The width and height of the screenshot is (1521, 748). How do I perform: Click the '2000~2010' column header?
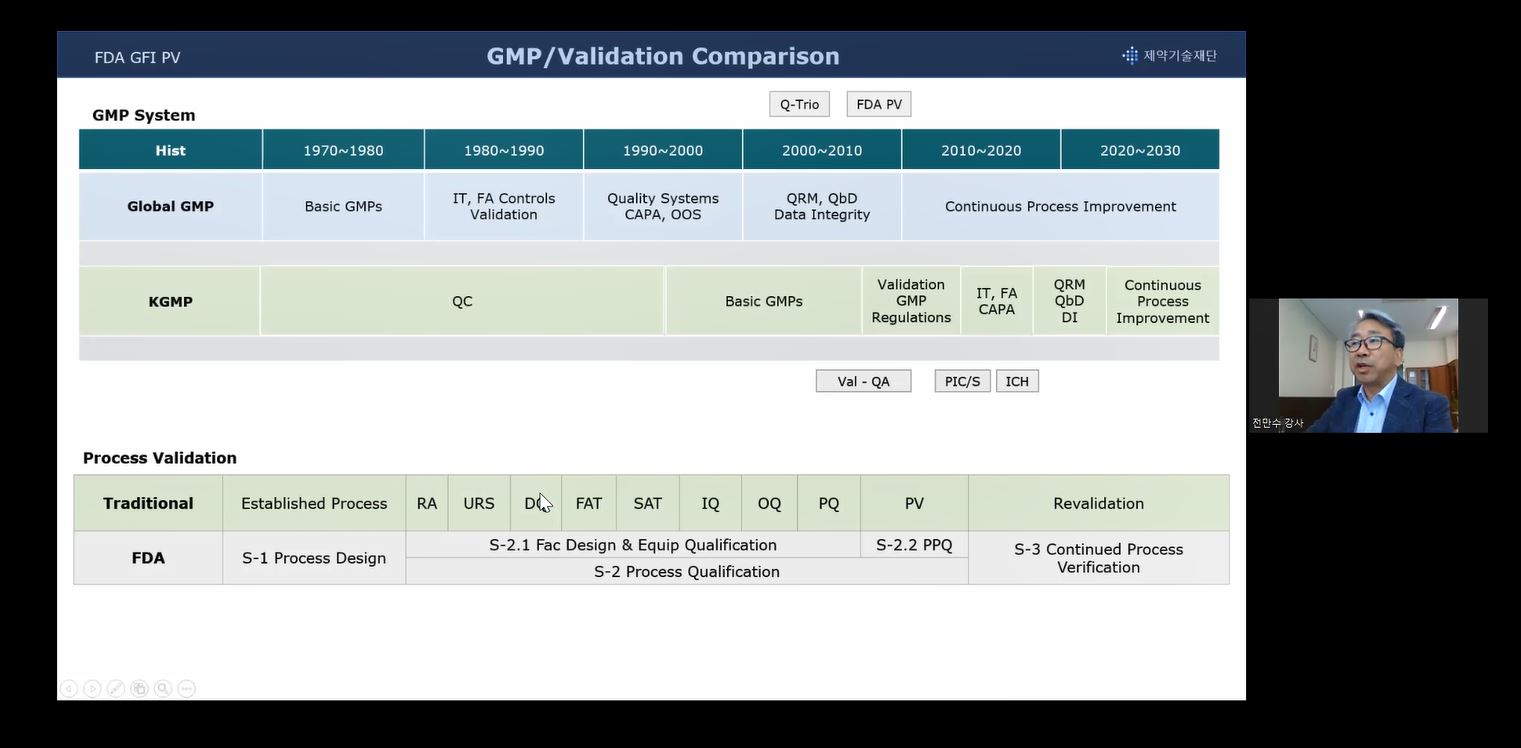click(x=822, y=150)
